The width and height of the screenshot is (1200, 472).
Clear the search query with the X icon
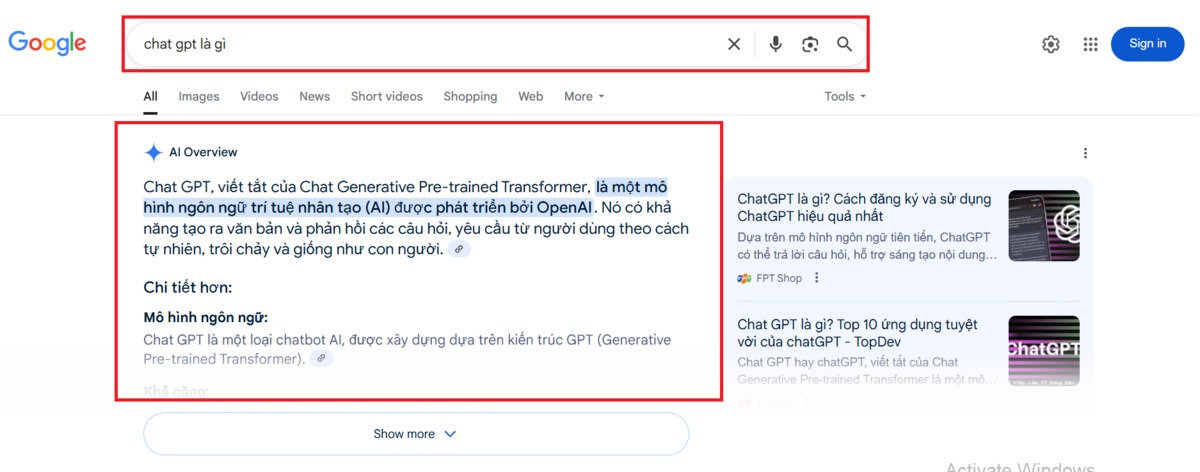point(734,44)
